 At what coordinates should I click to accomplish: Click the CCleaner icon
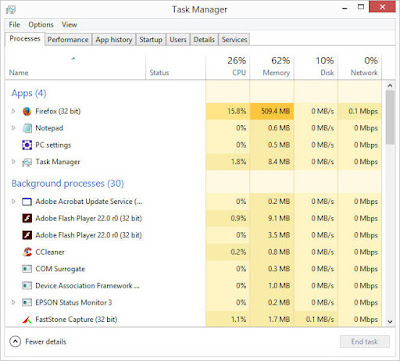(27, 252)
